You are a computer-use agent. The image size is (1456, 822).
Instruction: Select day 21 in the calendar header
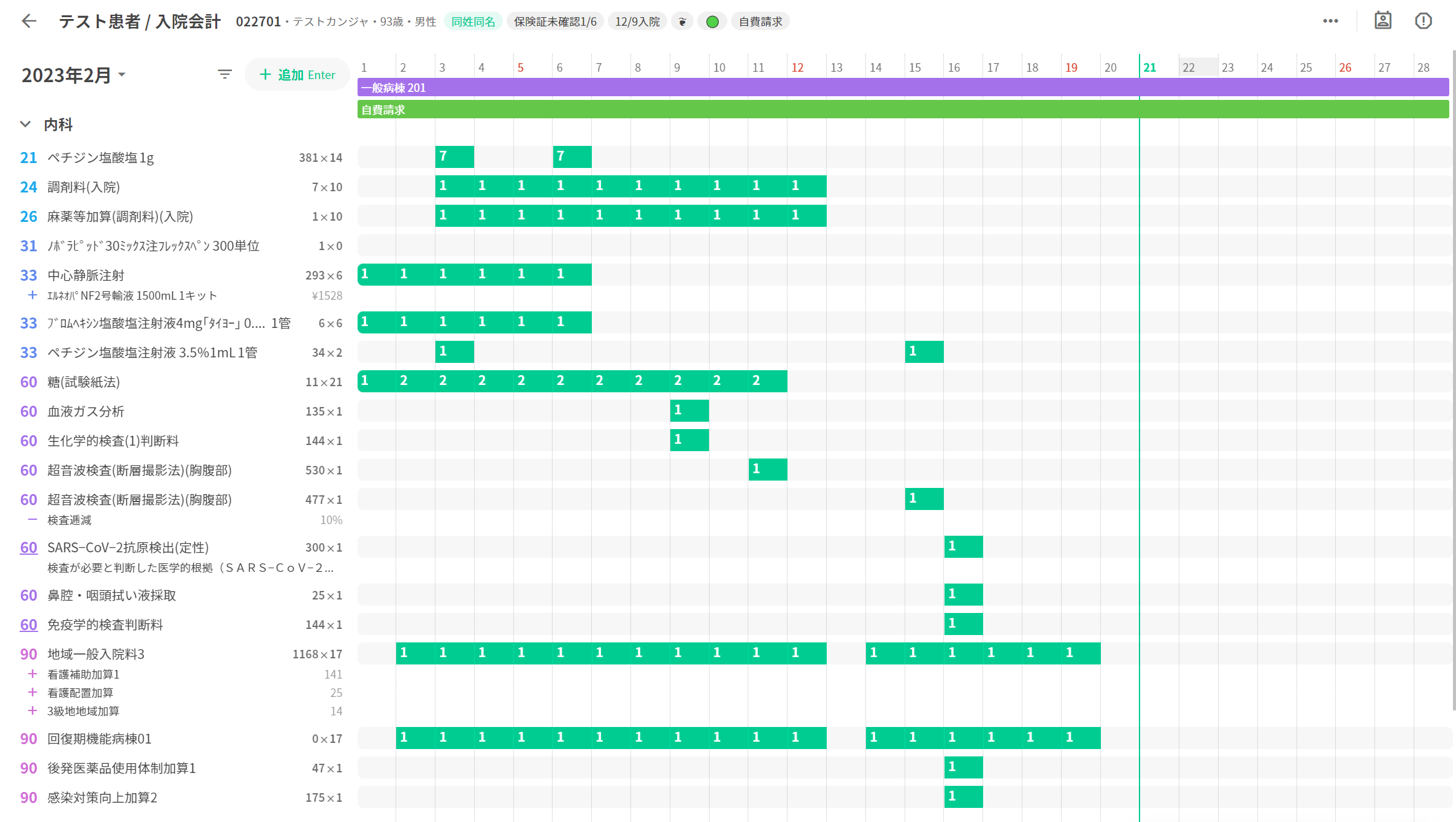point(1149,67)
